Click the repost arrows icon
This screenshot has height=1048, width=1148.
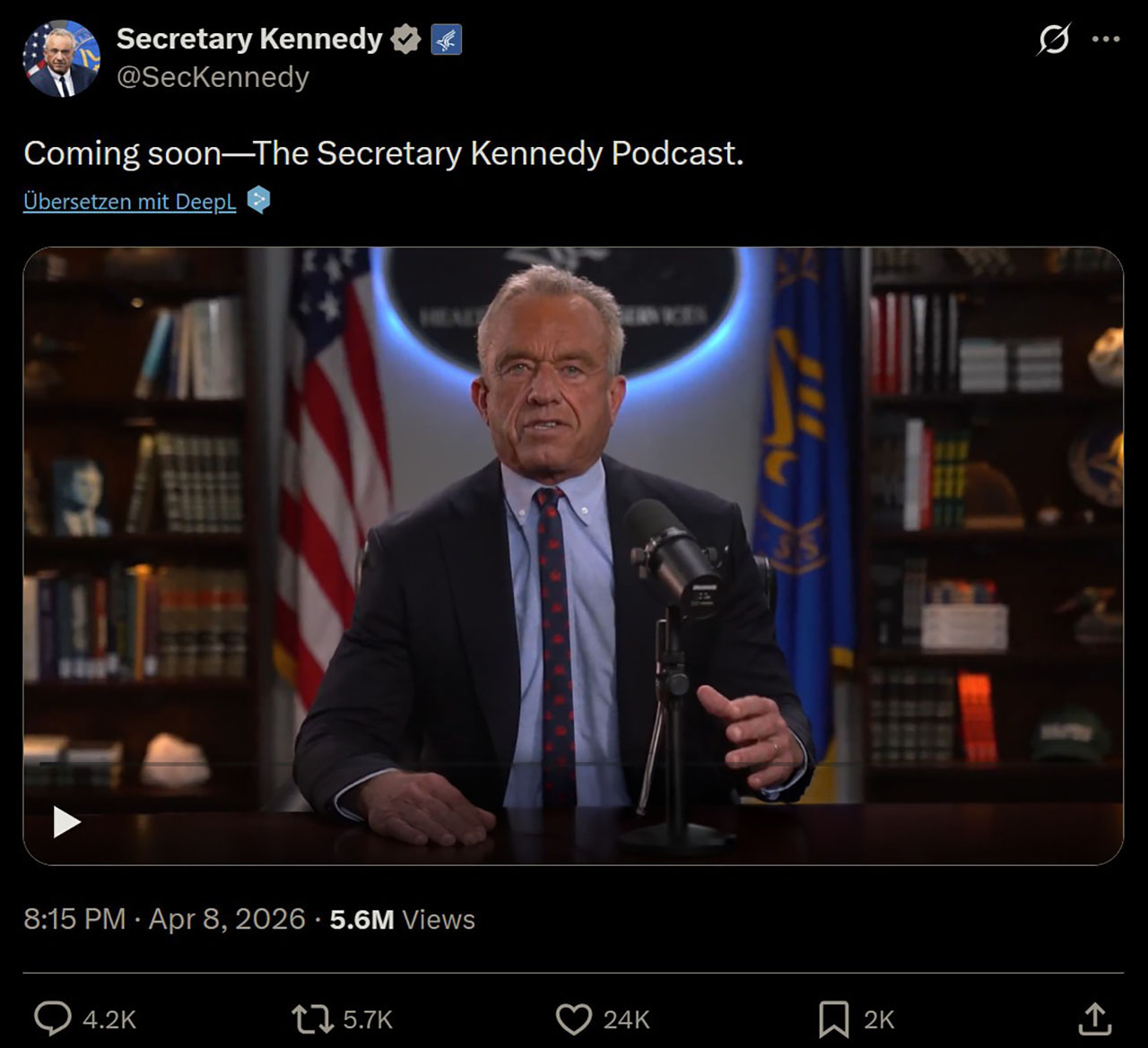pos(311,1019)
